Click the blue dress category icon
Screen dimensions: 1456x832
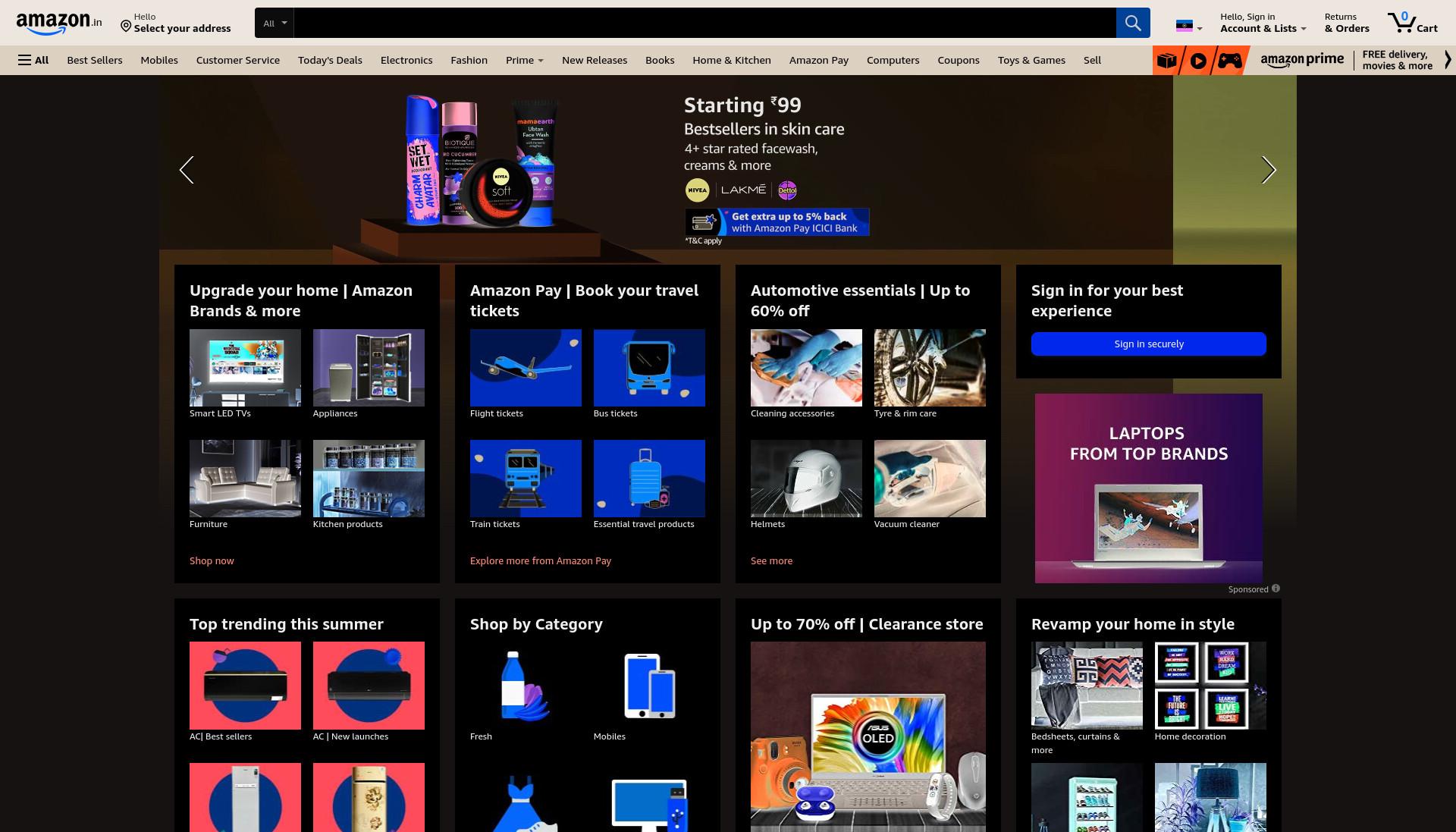[525, 803]
